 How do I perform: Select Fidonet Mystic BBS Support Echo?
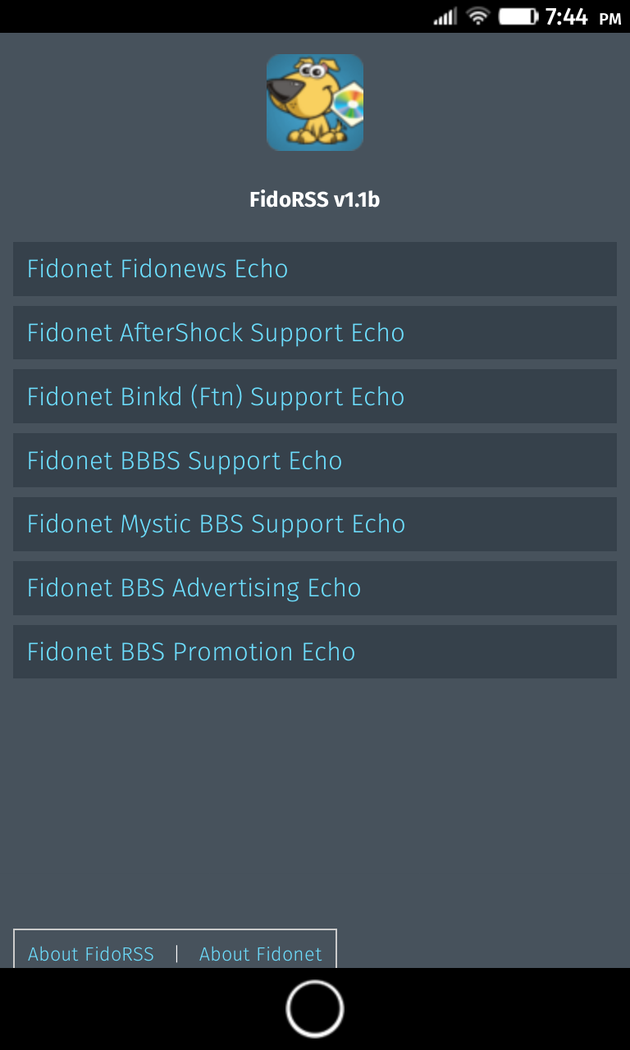click(x=215, y=524)
